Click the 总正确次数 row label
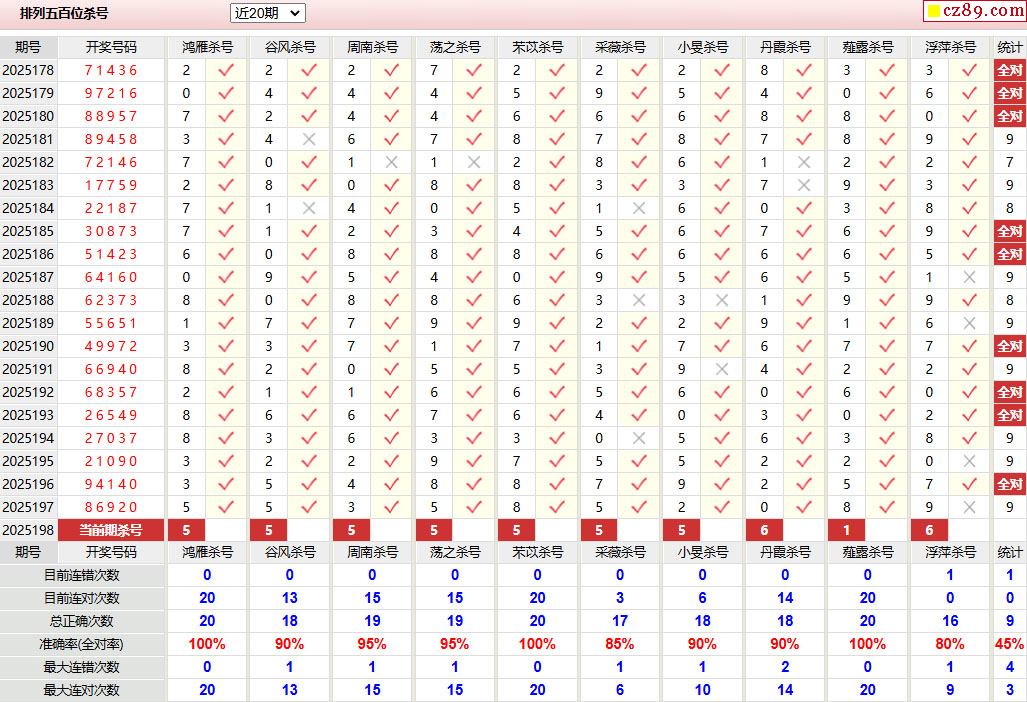 [82, 621]
